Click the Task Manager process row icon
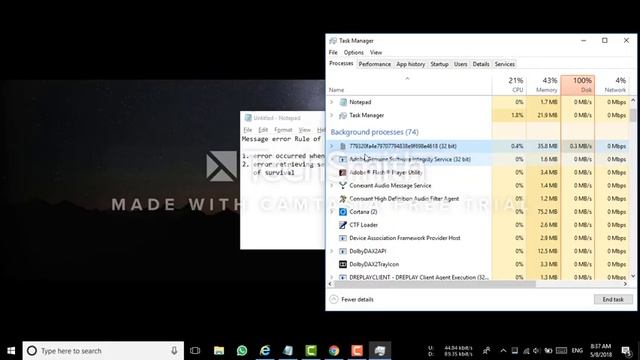This screenshot has height=360, width=640. pos(343,115)
